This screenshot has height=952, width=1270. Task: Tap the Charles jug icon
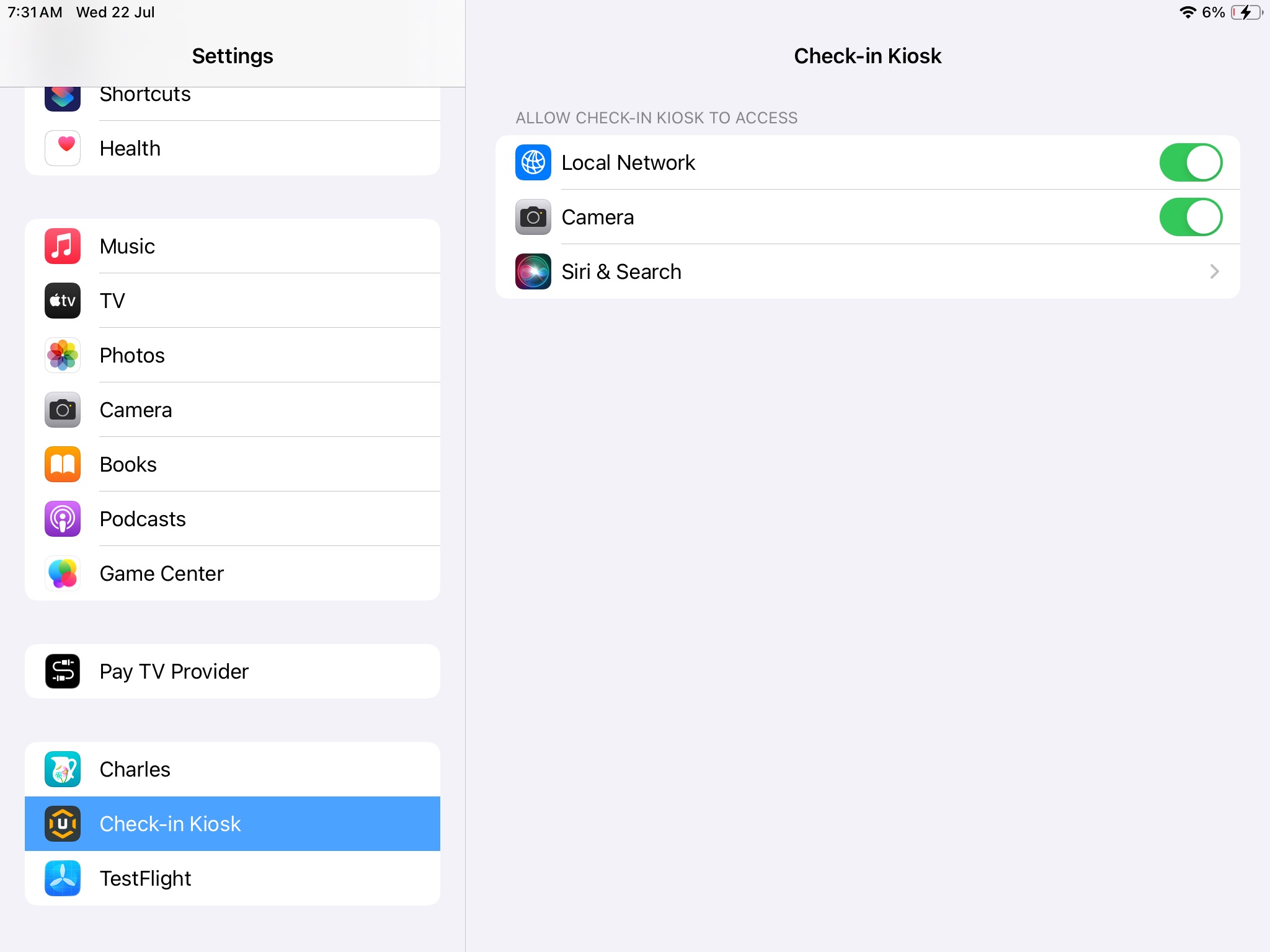[x=63, y=769]
